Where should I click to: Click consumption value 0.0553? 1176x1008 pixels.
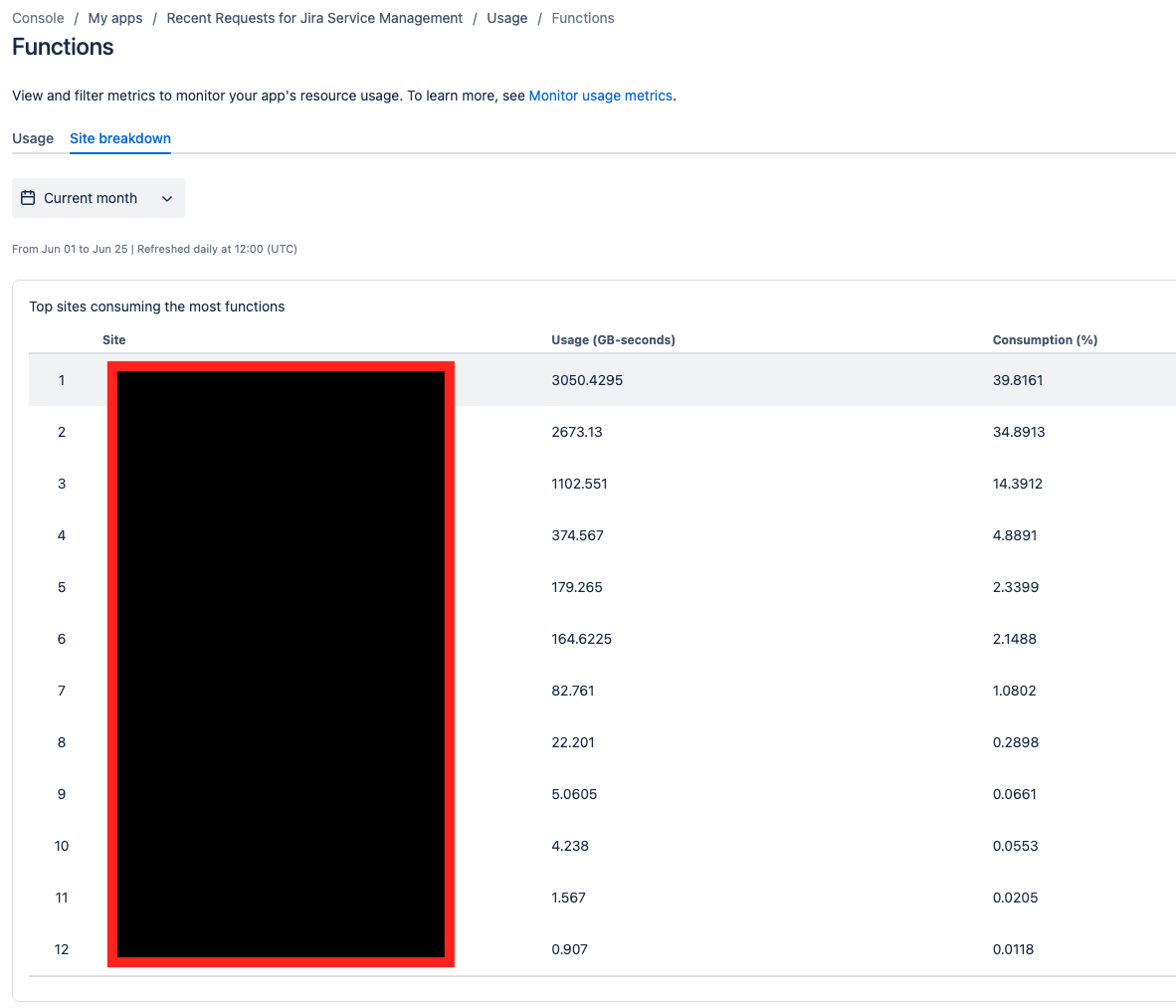coord(1016,846)
